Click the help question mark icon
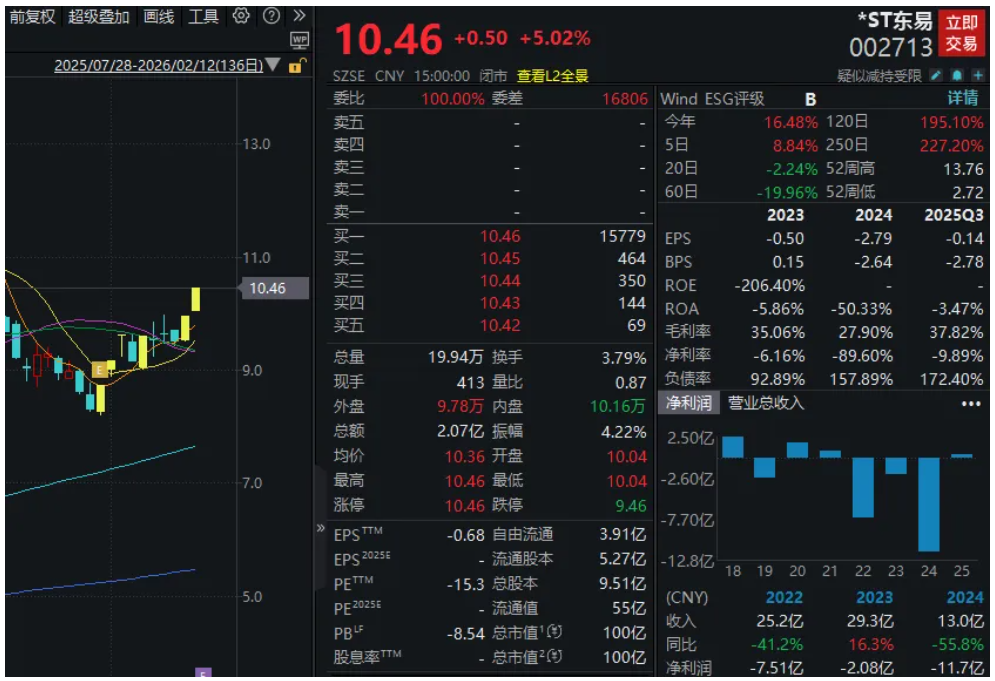995x681 pixels. tap(271, 16)
